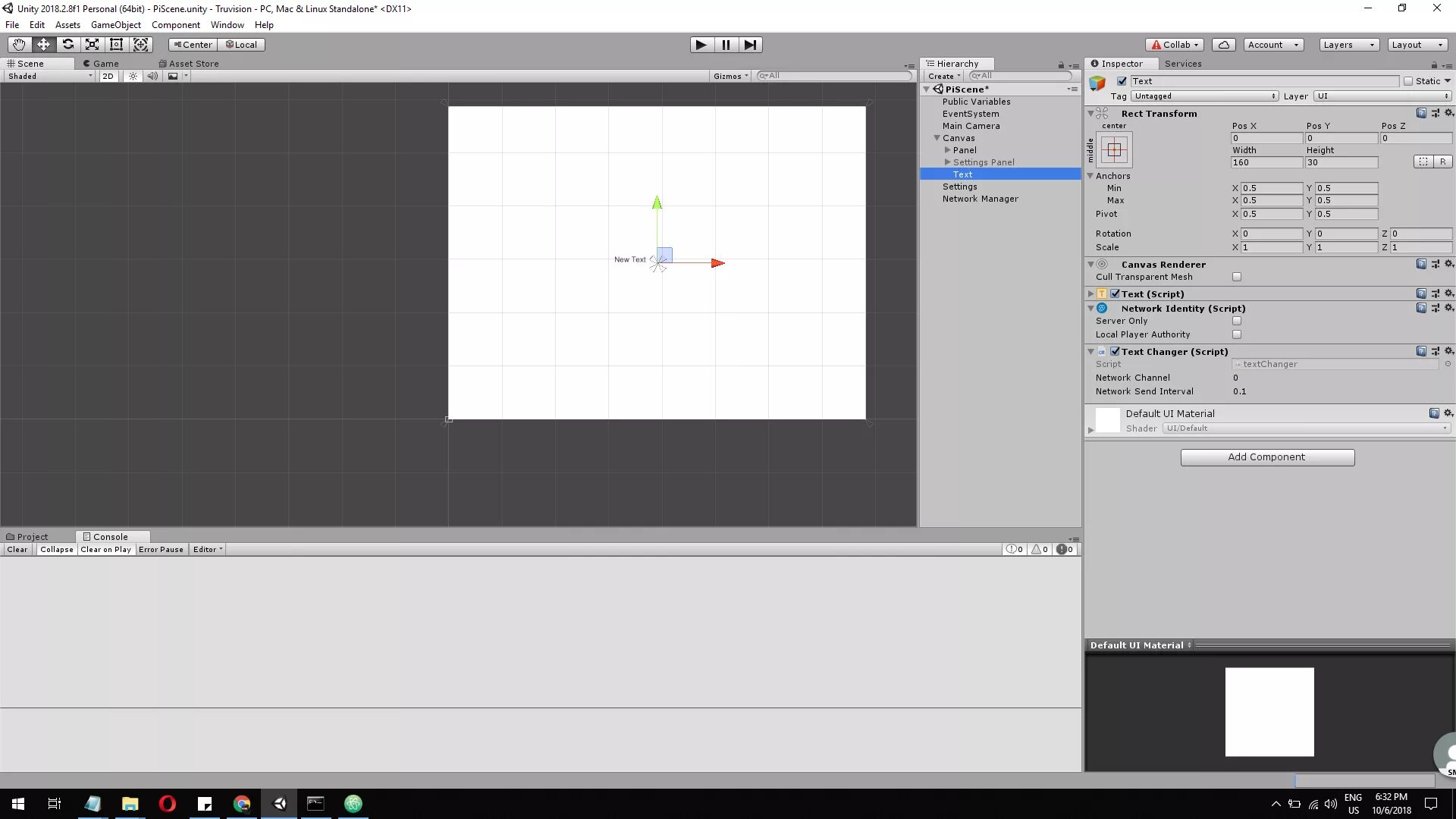
Task: Switch to Project tab
Action: [27, 537]
